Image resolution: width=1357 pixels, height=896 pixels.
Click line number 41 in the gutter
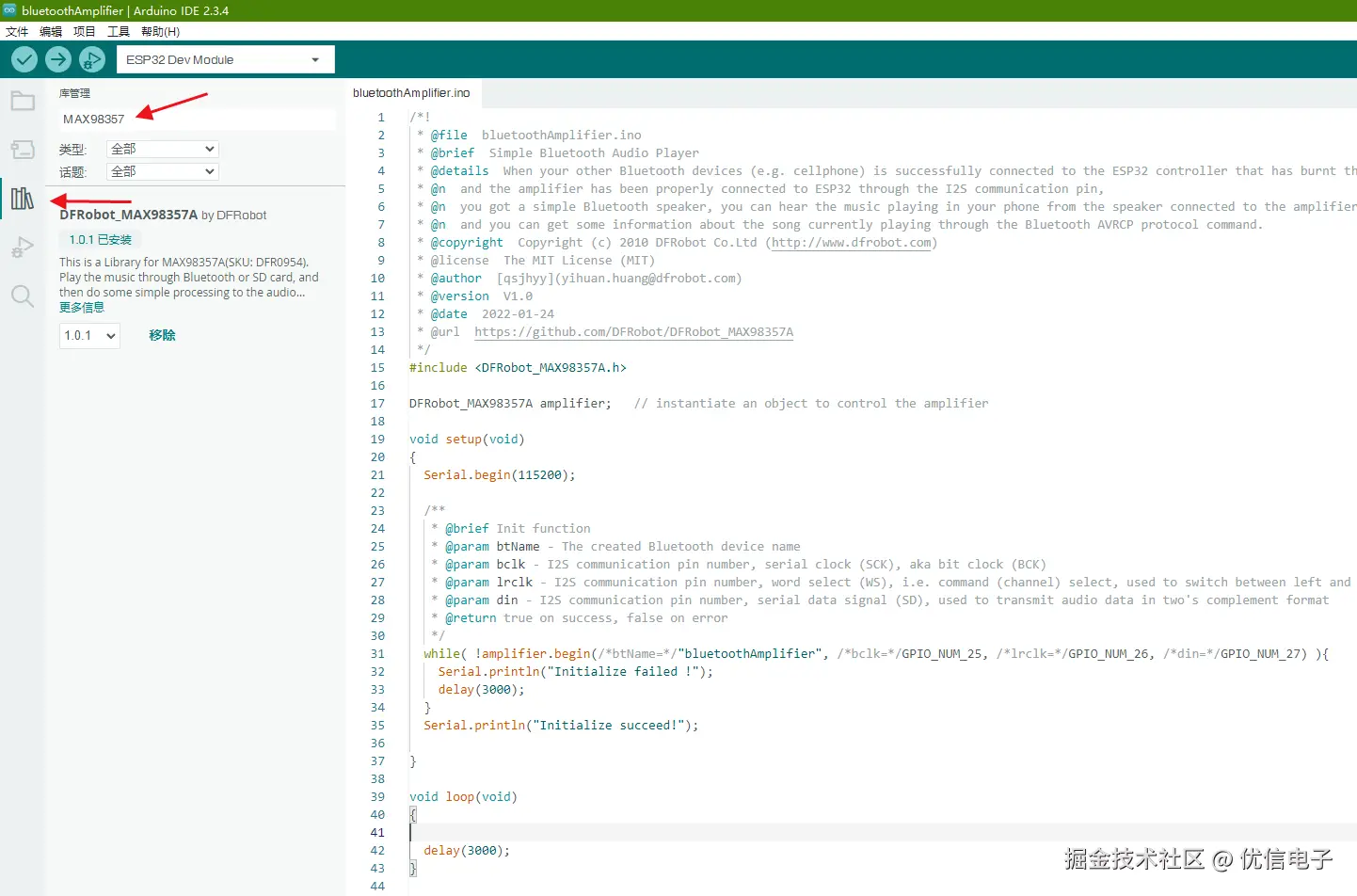377,832
